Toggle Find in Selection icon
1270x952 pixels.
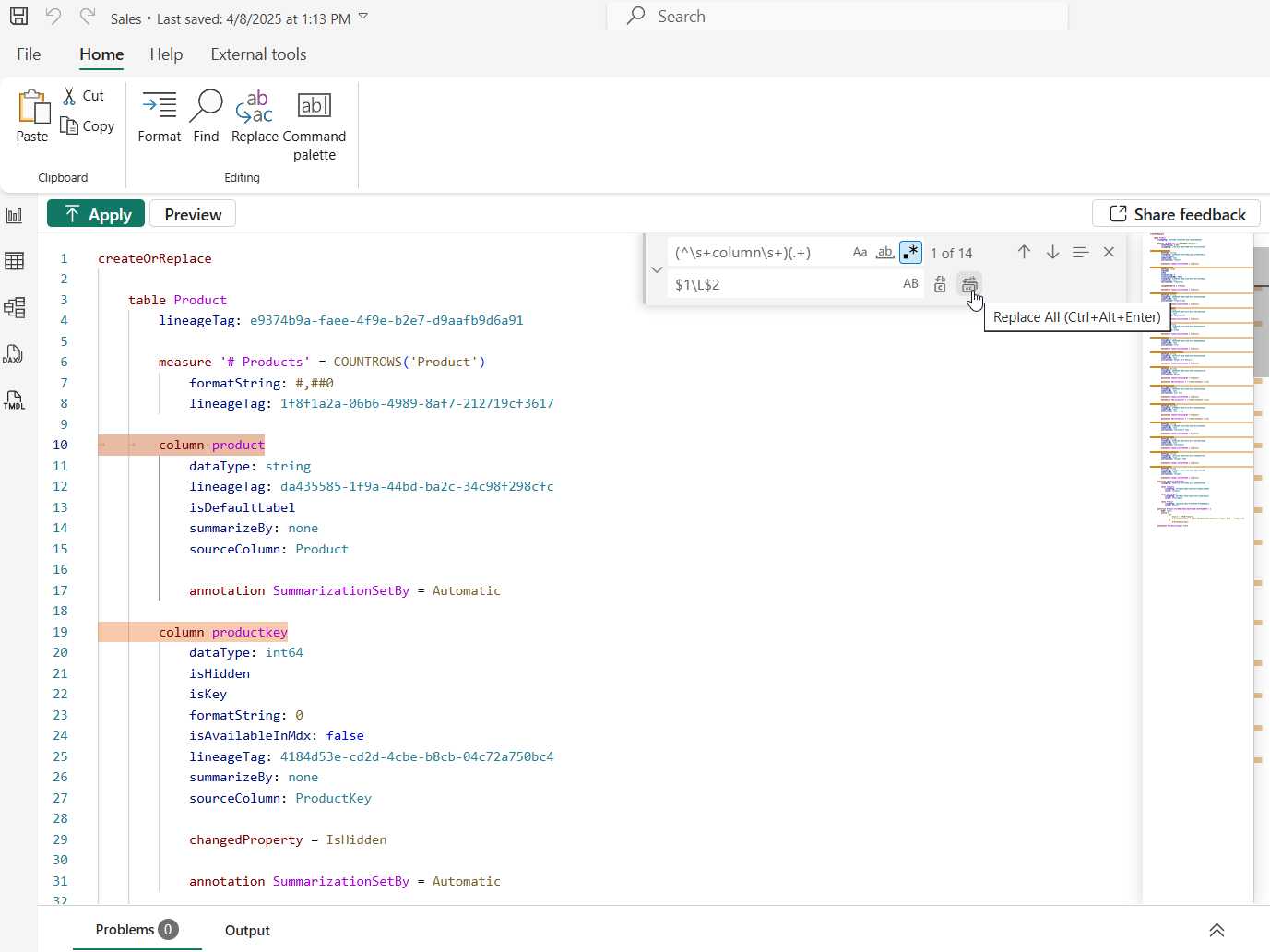(1080, 252)
